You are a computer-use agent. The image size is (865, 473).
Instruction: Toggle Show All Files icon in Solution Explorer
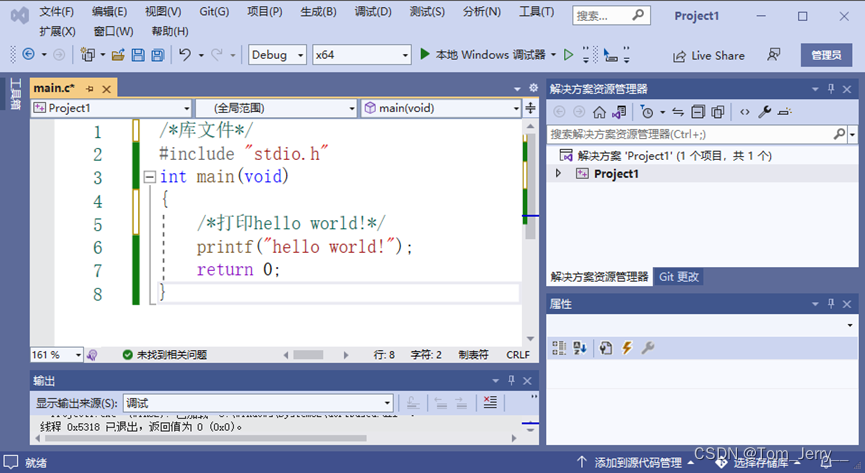(718, 112)
